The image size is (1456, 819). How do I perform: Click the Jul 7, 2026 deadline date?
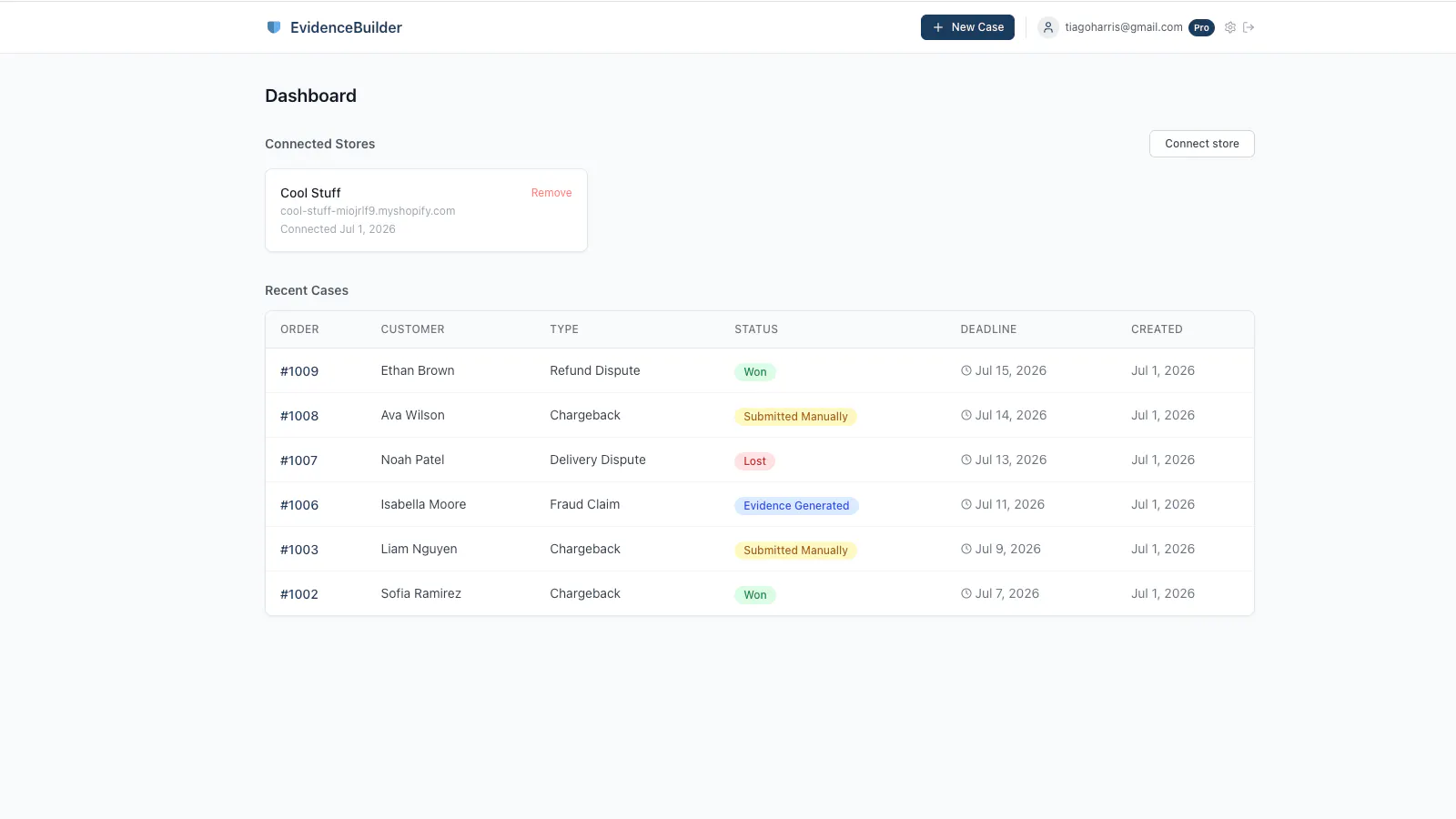1007,593
